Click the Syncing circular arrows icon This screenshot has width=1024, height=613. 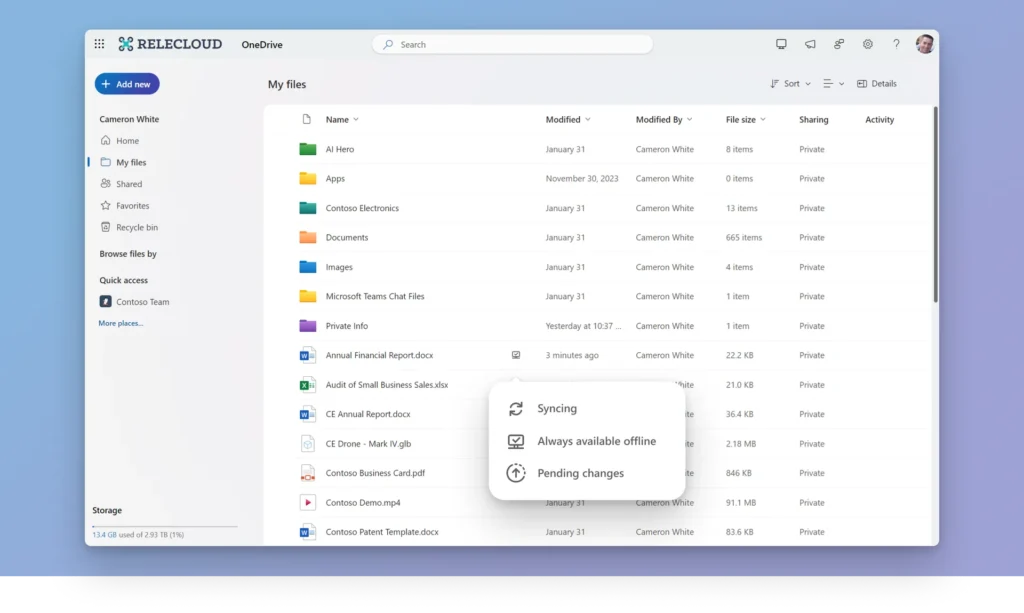click(516, 409)
